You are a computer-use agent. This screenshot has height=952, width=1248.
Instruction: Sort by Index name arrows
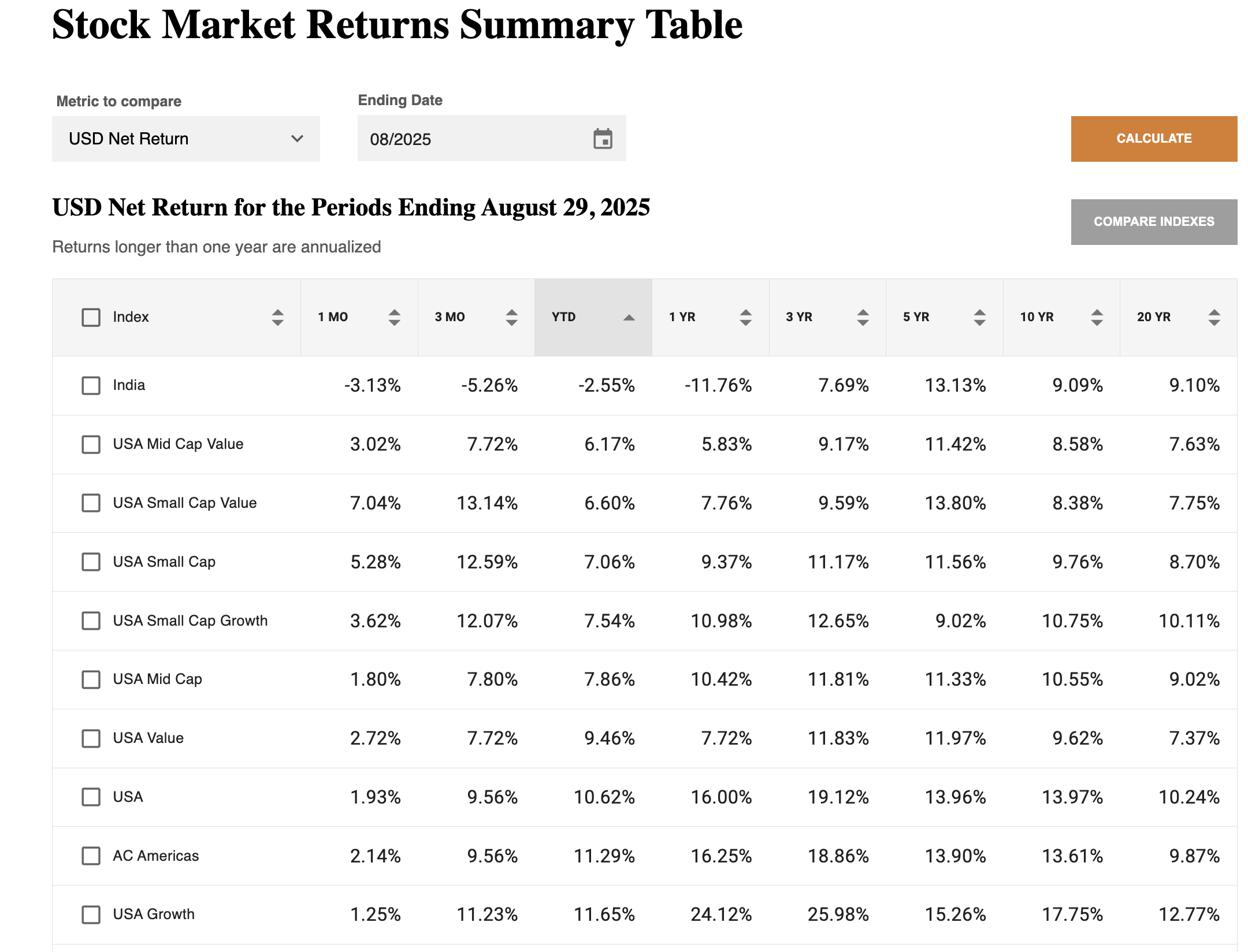tap(277, 317)
